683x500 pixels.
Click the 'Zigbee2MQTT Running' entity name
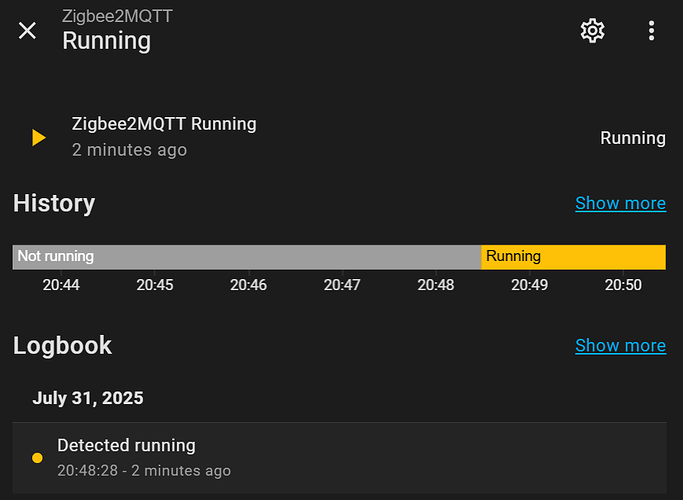pos(164,124)
